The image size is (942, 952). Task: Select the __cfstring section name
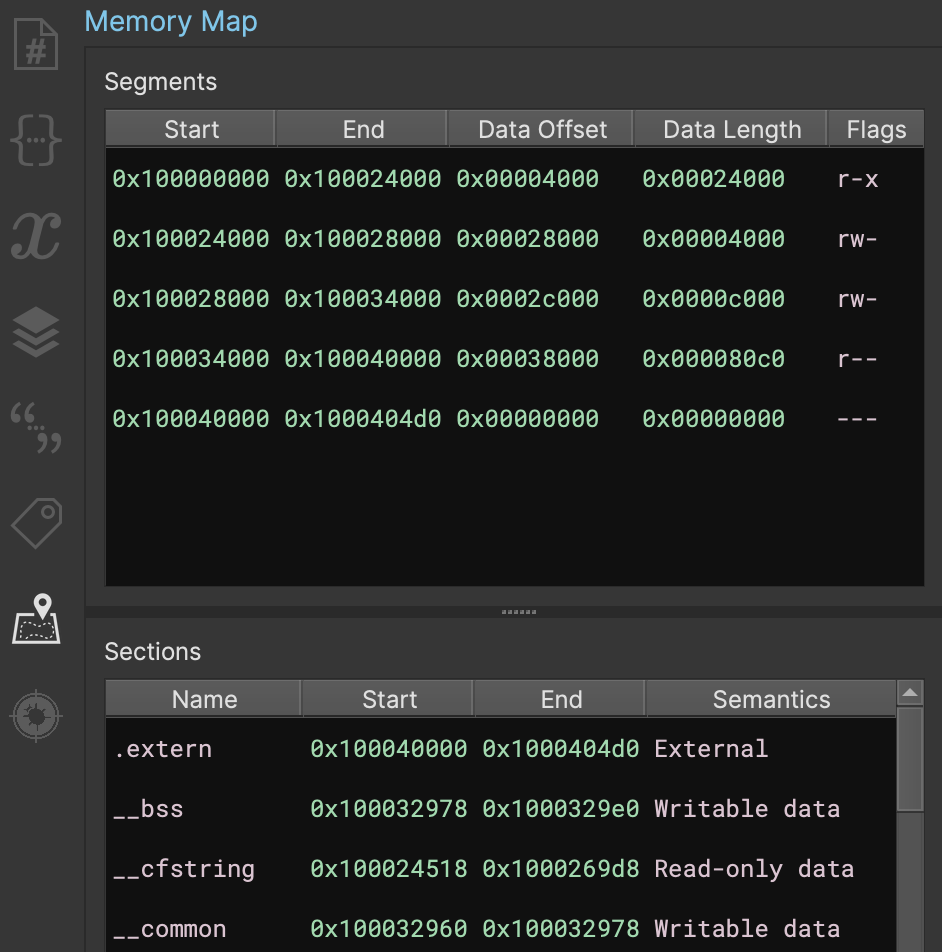pyautogui.click(x=184, y=869)
